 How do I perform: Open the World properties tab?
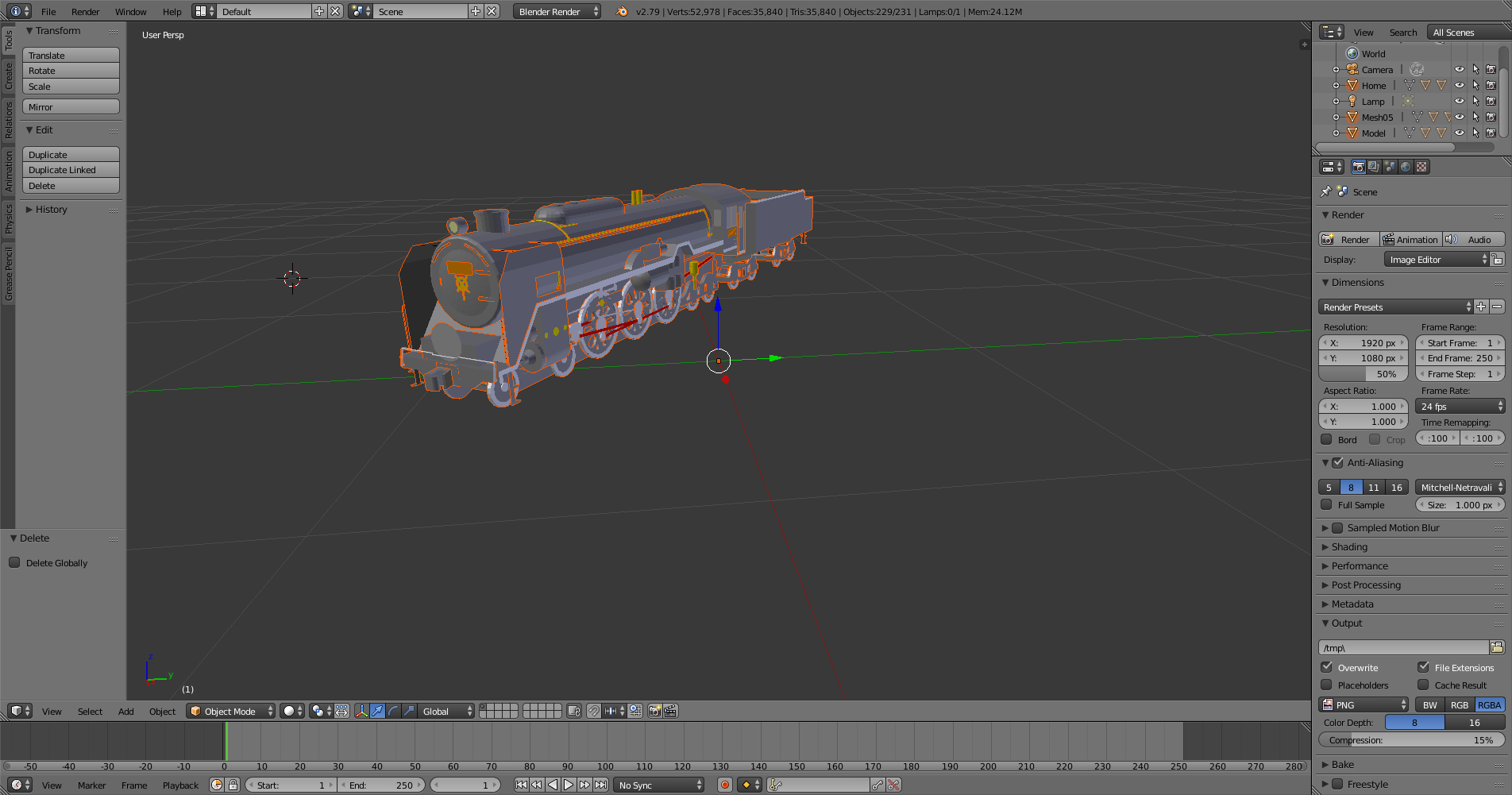coord(1406,167)
